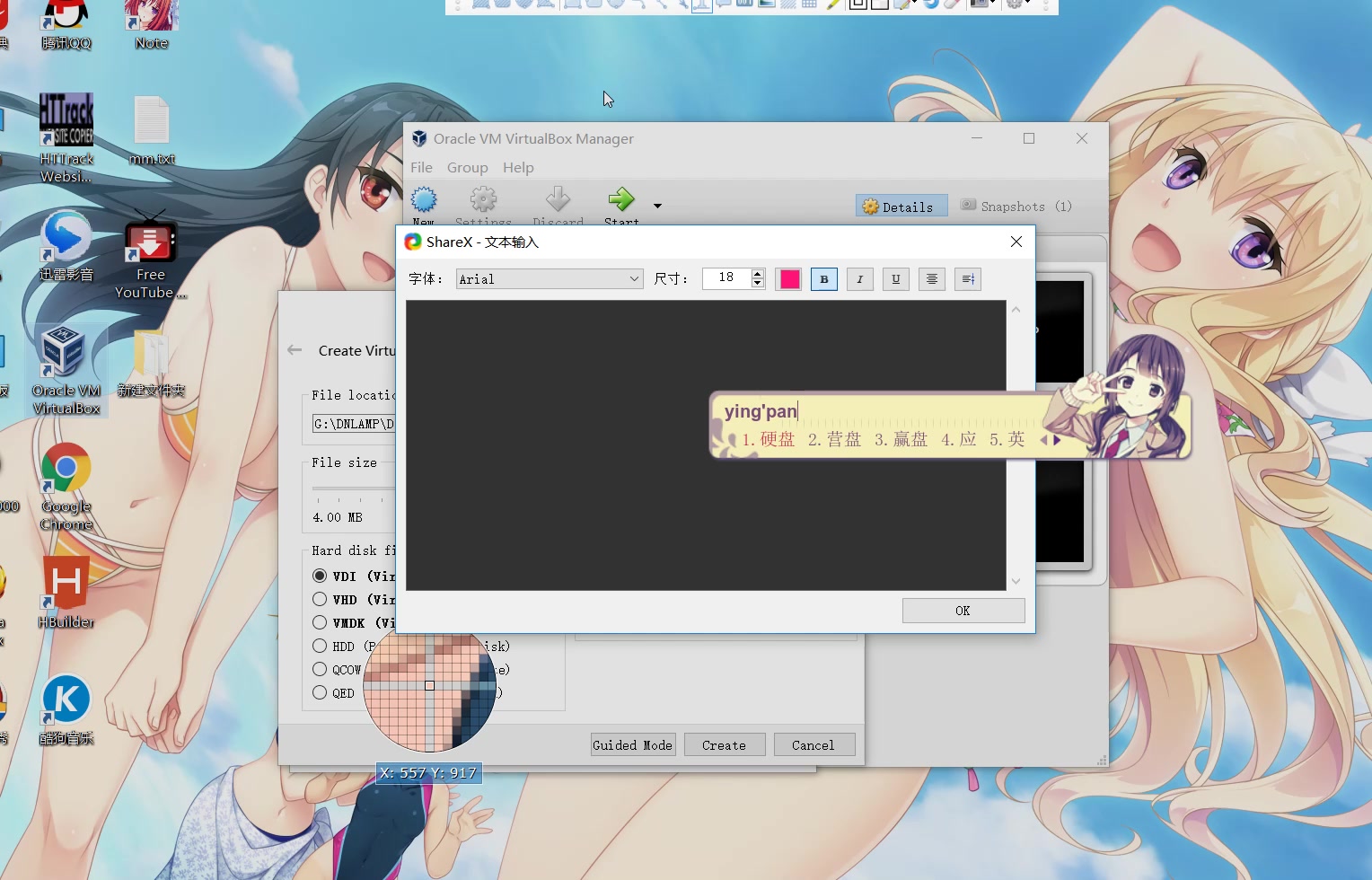Apply underline formatting to the text
Image resolution: width=1372 pixels, height=880 pixels.
pyautogui.click(x=895, y=278)
